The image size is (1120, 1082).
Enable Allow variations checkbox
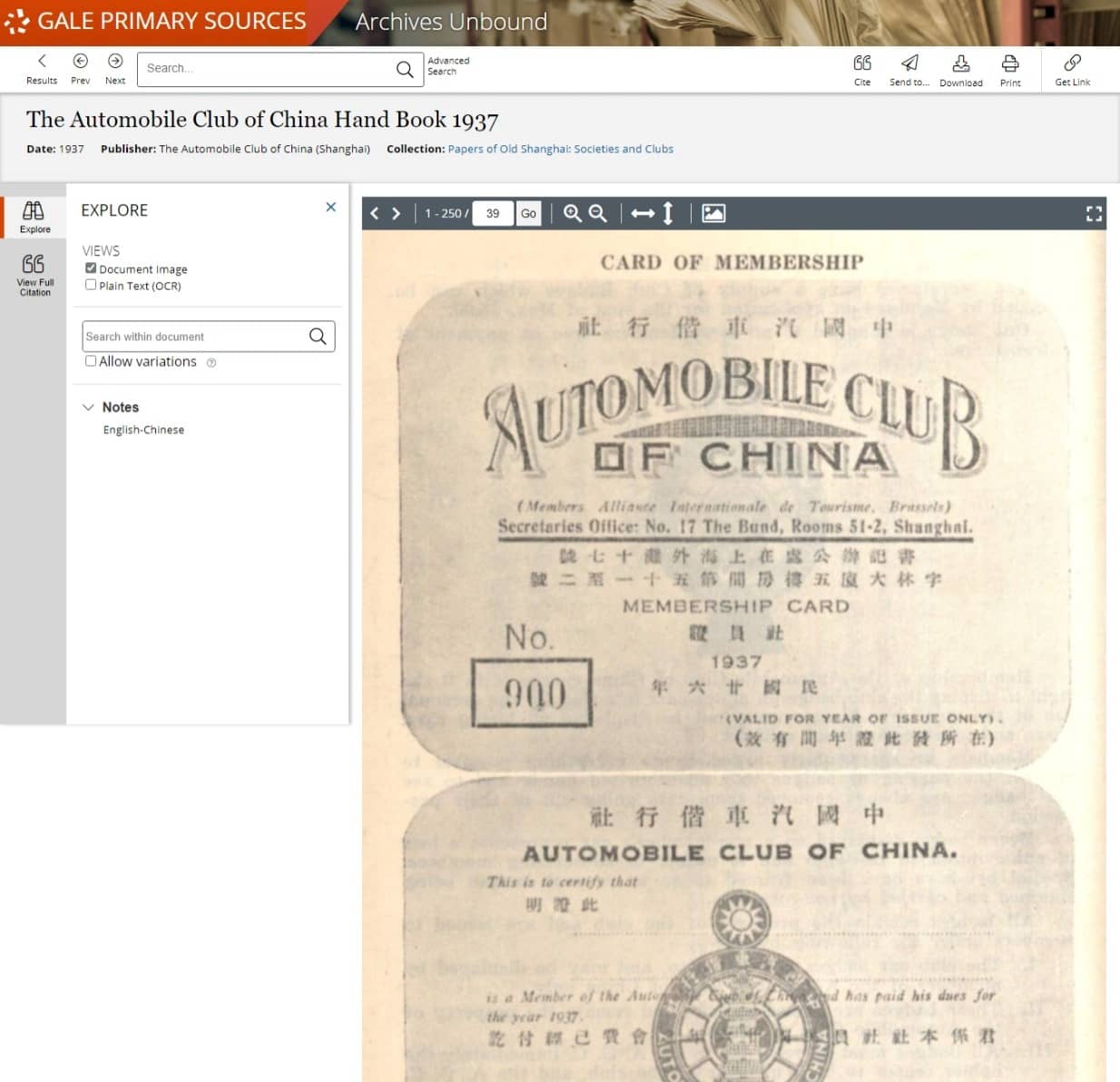(x=91, y=361)
